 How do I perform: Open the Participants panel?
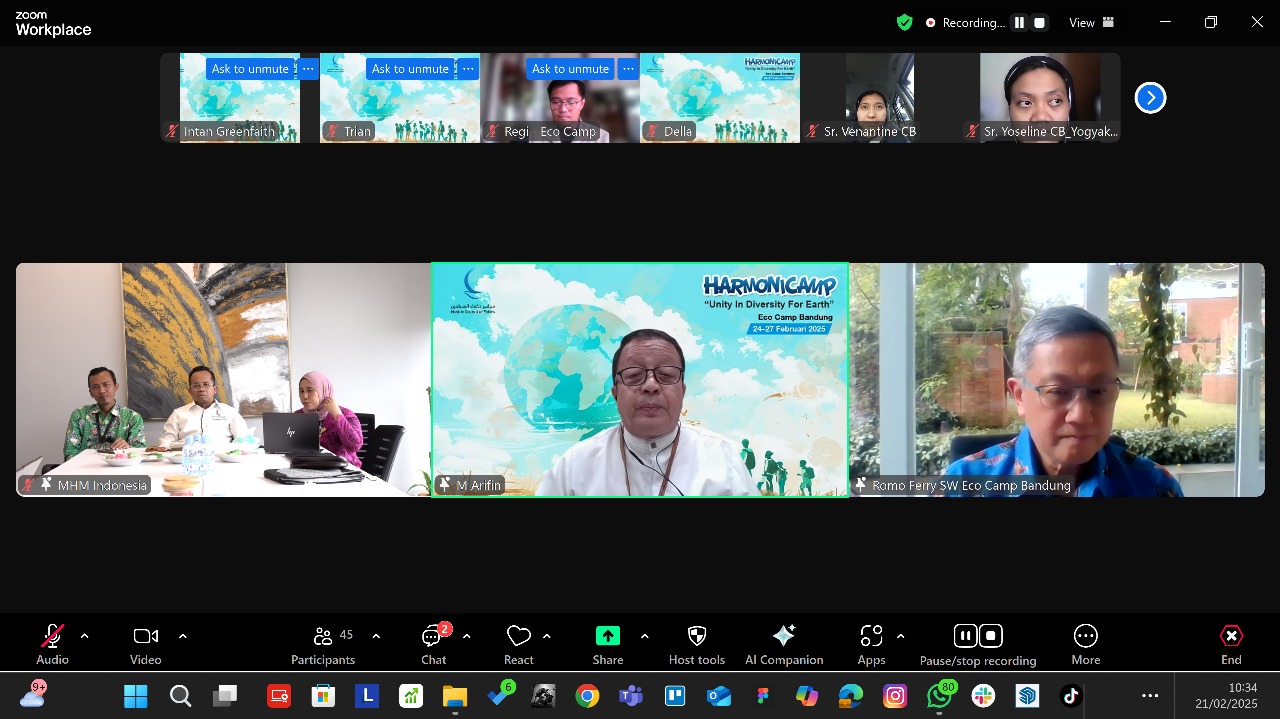[x=323, y=644]
